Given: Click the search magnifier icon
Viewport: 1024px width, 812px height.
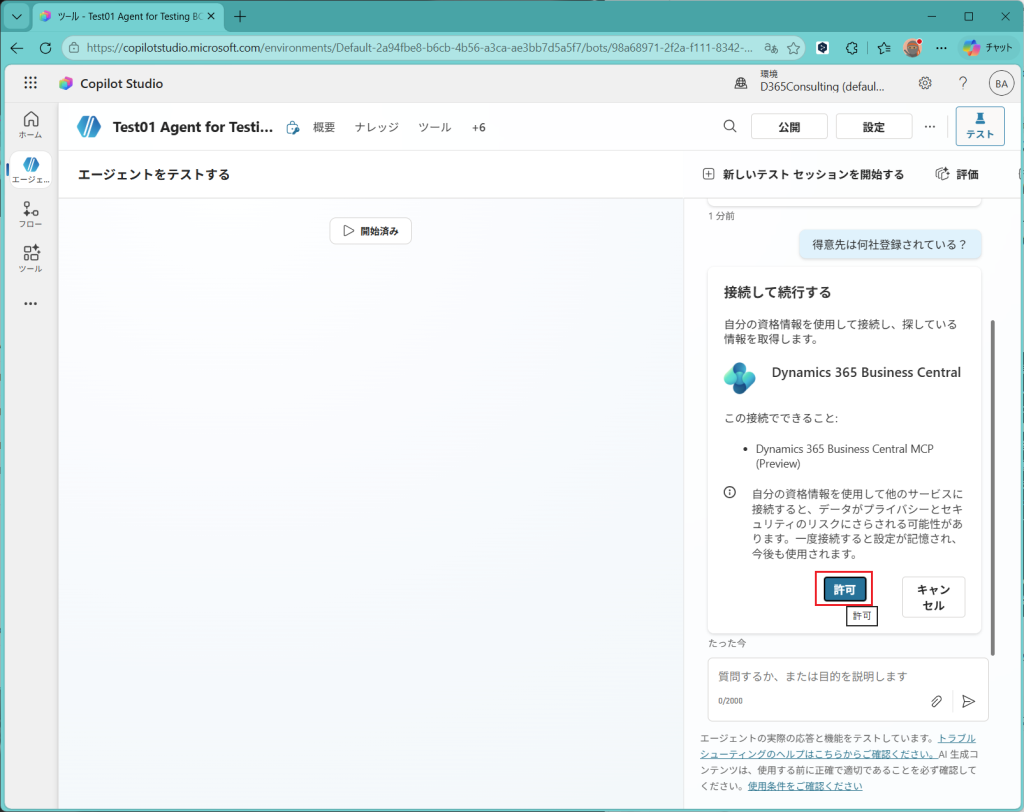Looking at the screenshot, I should click(x=730, y=126).
